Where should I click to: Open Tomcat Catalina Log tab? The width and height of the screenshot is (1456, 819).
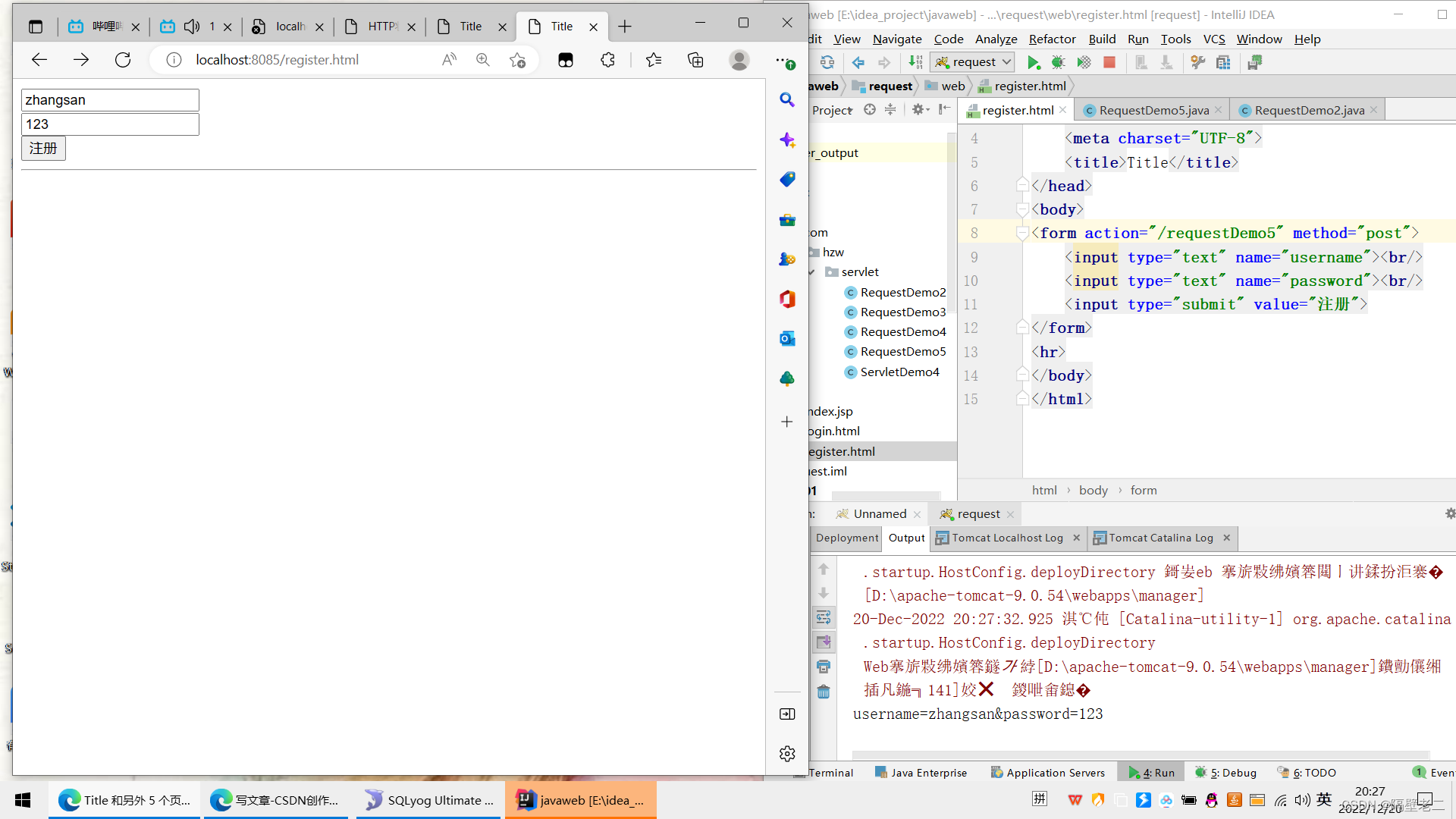pyautogui.click(x=1160, y=538)
